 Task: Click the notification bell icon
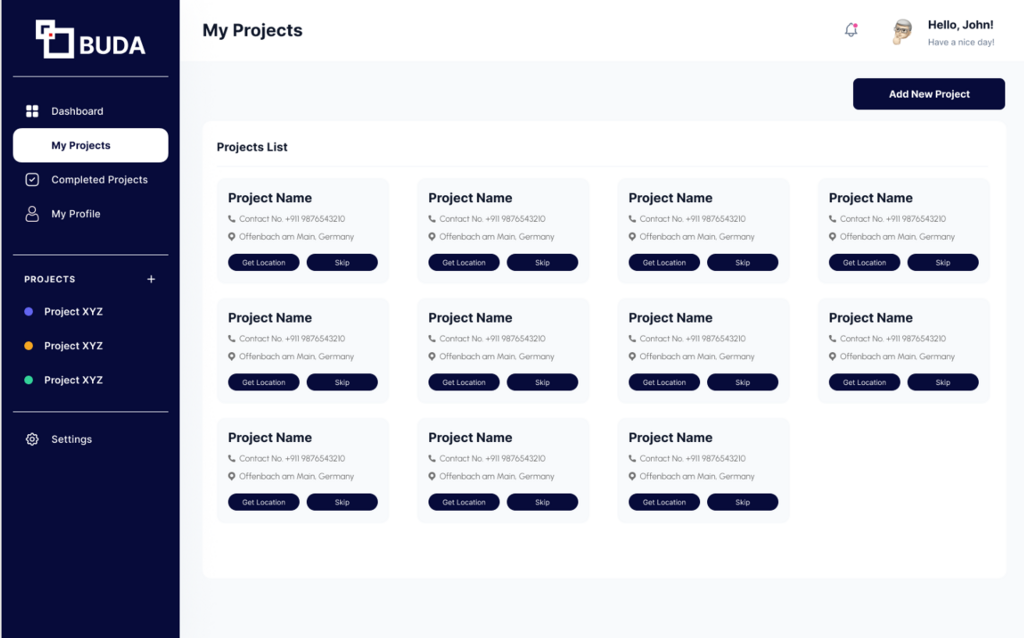click(851, 30)
